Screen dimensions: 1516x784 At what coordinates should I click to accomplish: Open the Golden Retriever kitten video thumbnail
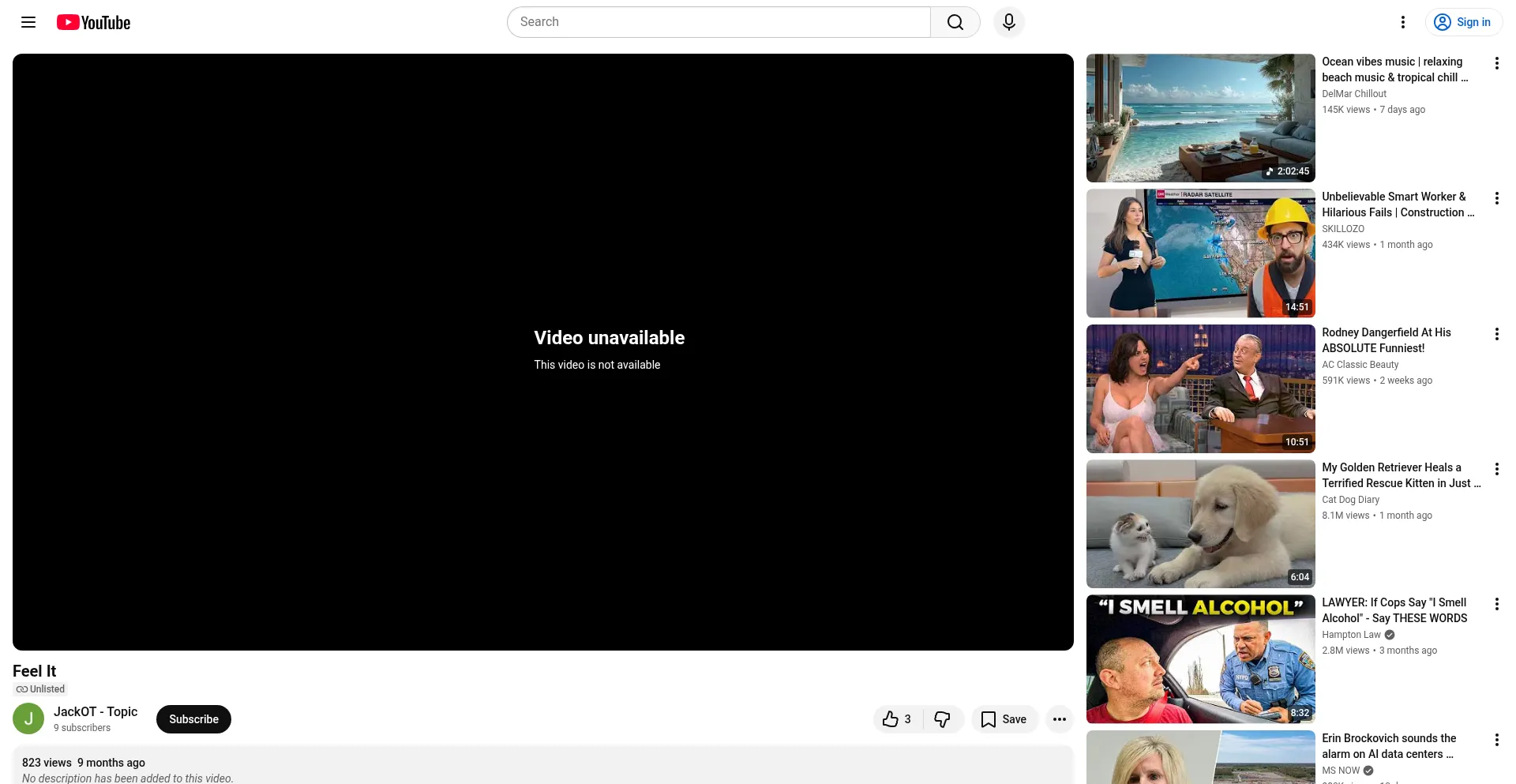(x=1201, y=524)
